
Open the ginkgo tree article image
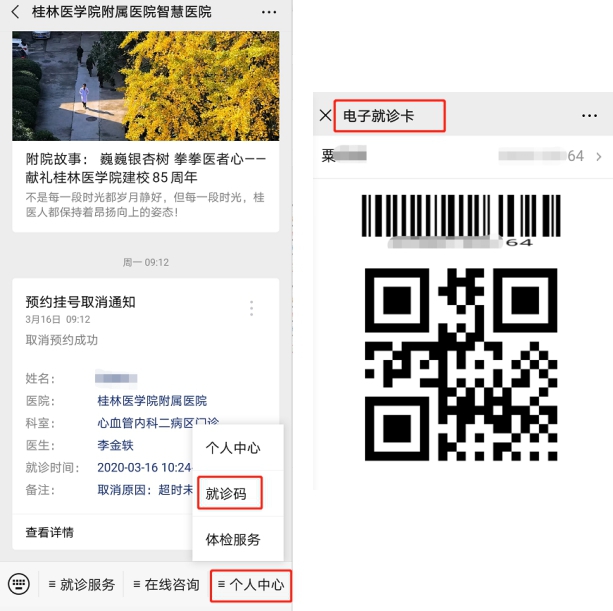coord(146,86)
